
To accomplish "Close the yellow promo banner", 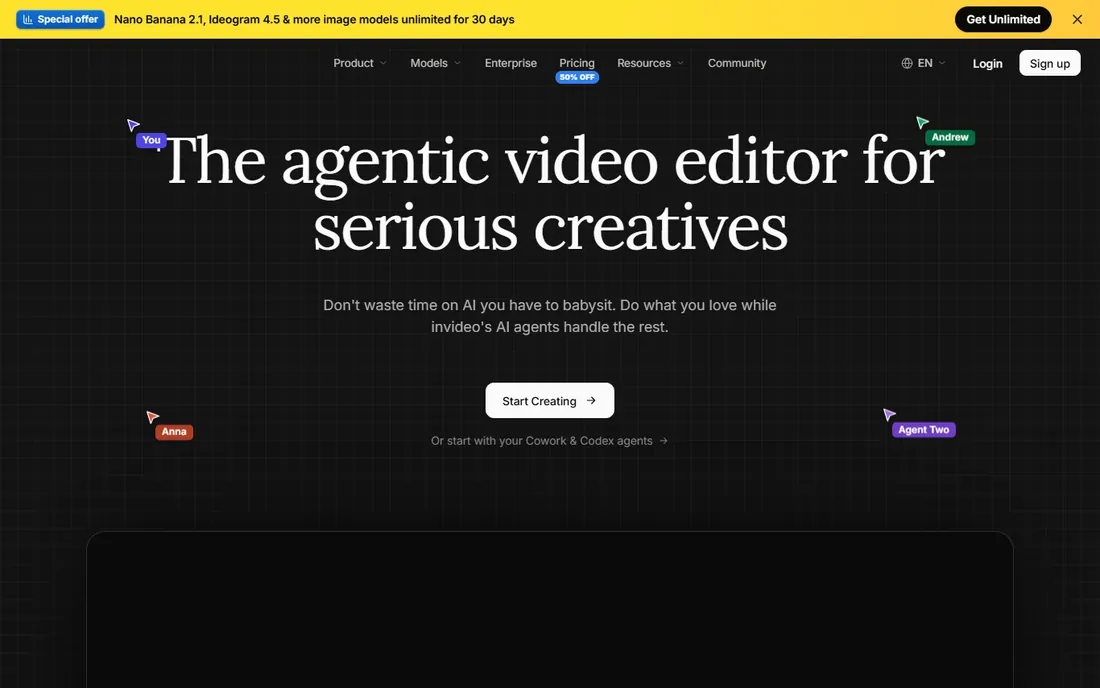I will coord(1077,20).
